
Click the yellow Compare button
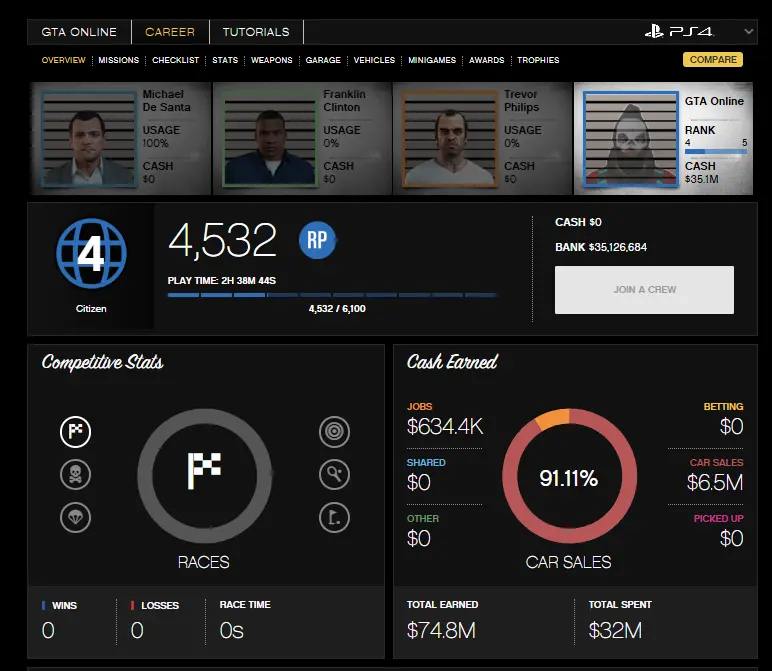(713, 60)
